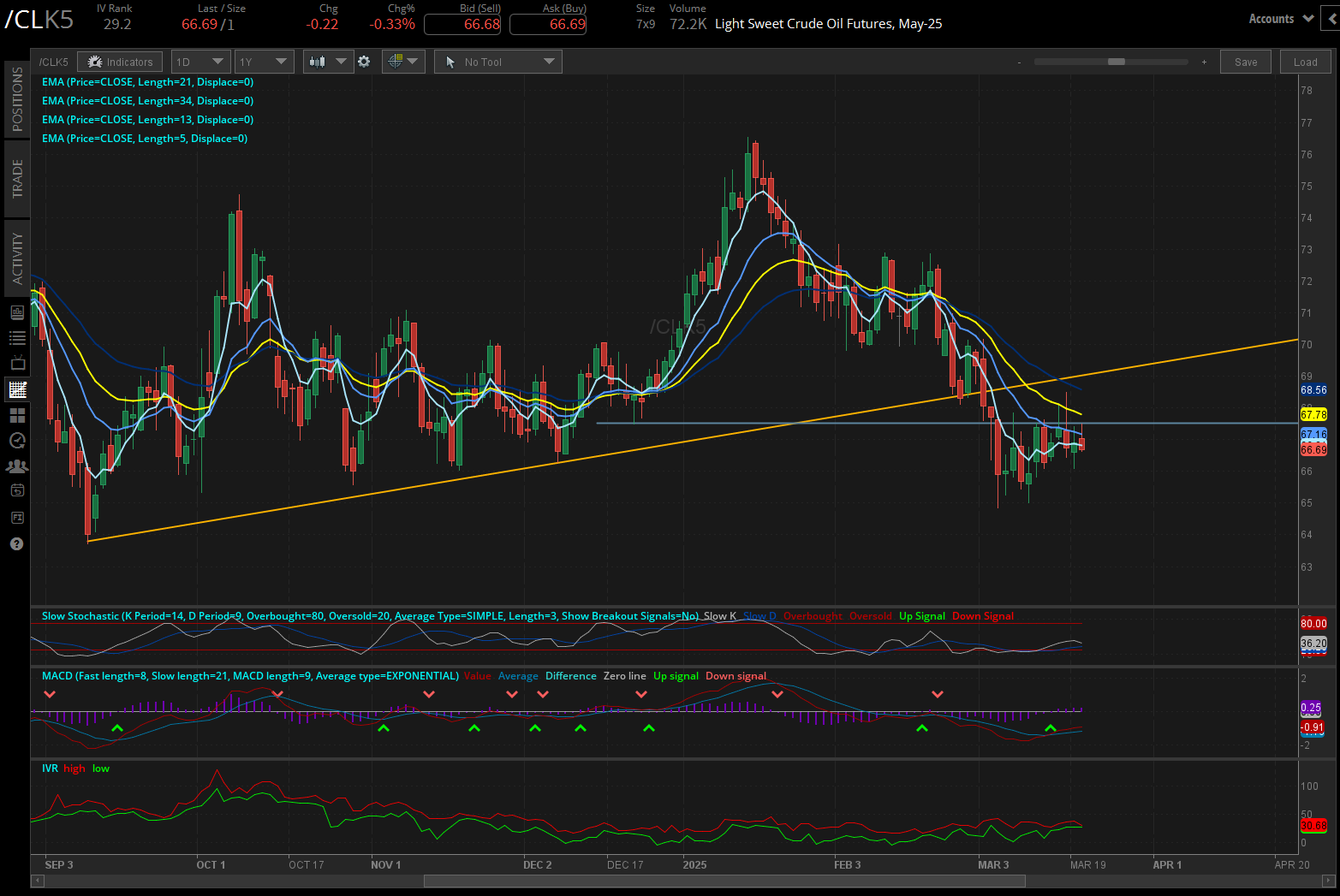The height and width of the screenshot is (896, 1340).
Task: Open the 1Y range selector dropdown
Action: [264, 61]
